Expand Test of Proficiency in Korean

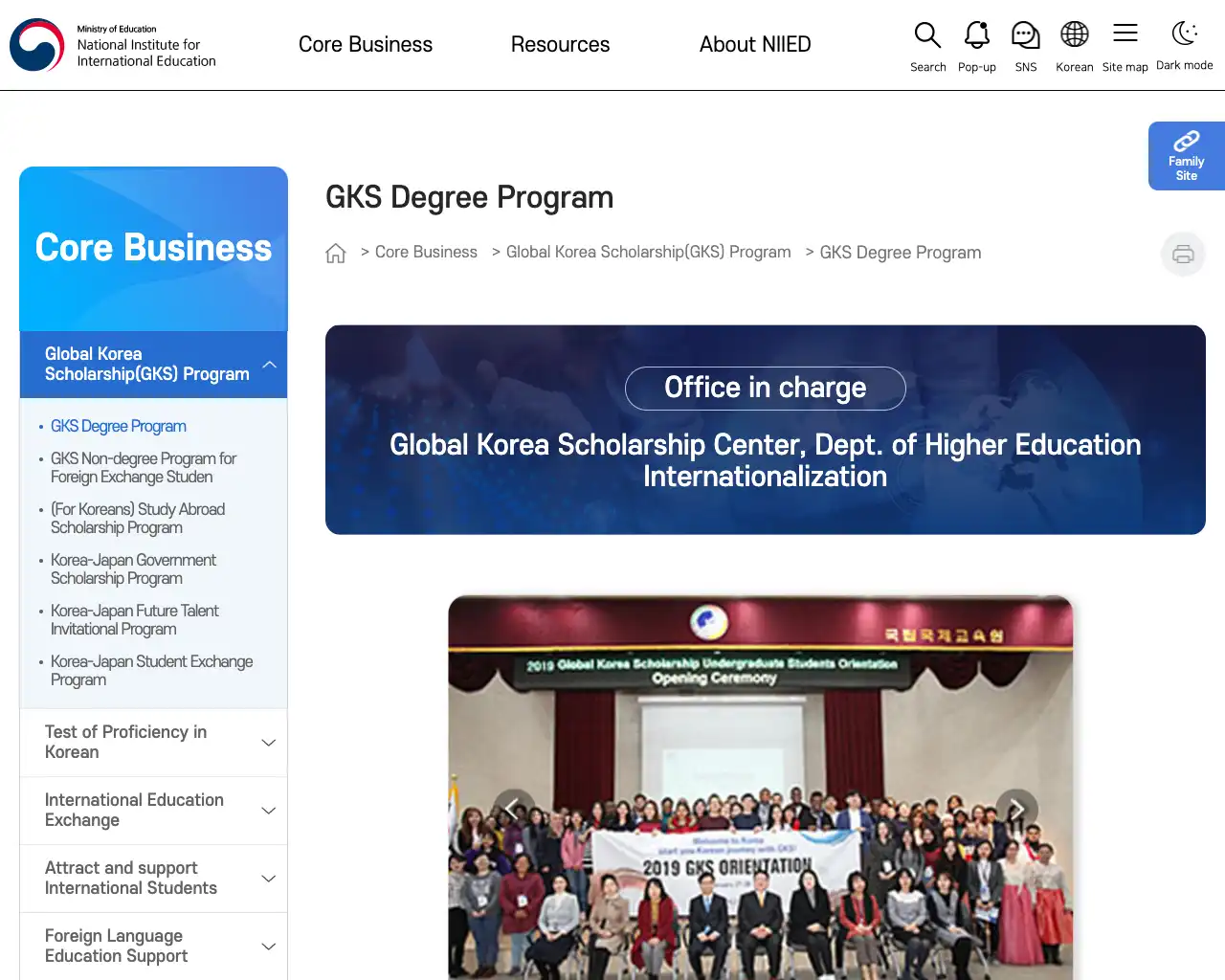[x=153, y=743]
